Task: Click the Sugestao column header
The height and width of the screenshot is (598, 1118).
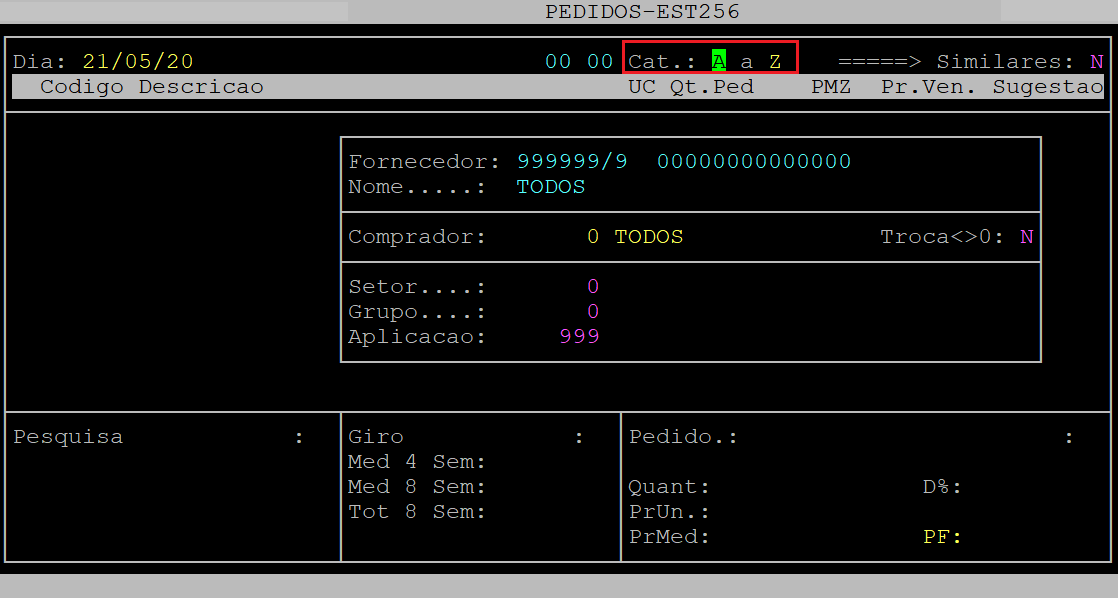Action: (1047, 87)
